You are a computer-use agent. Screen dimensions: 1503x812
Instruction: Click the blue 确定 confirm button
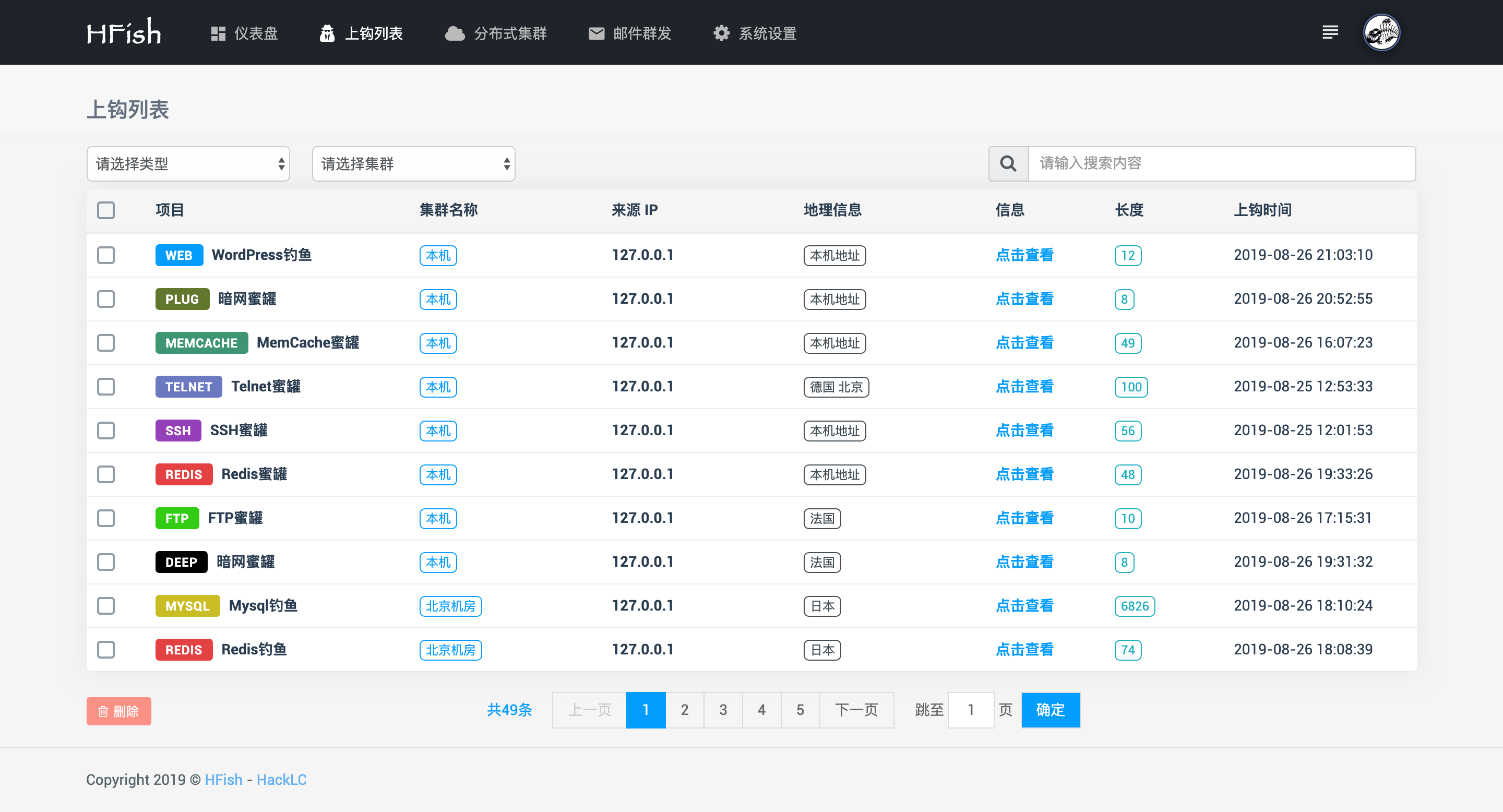tap(1050, 710)
